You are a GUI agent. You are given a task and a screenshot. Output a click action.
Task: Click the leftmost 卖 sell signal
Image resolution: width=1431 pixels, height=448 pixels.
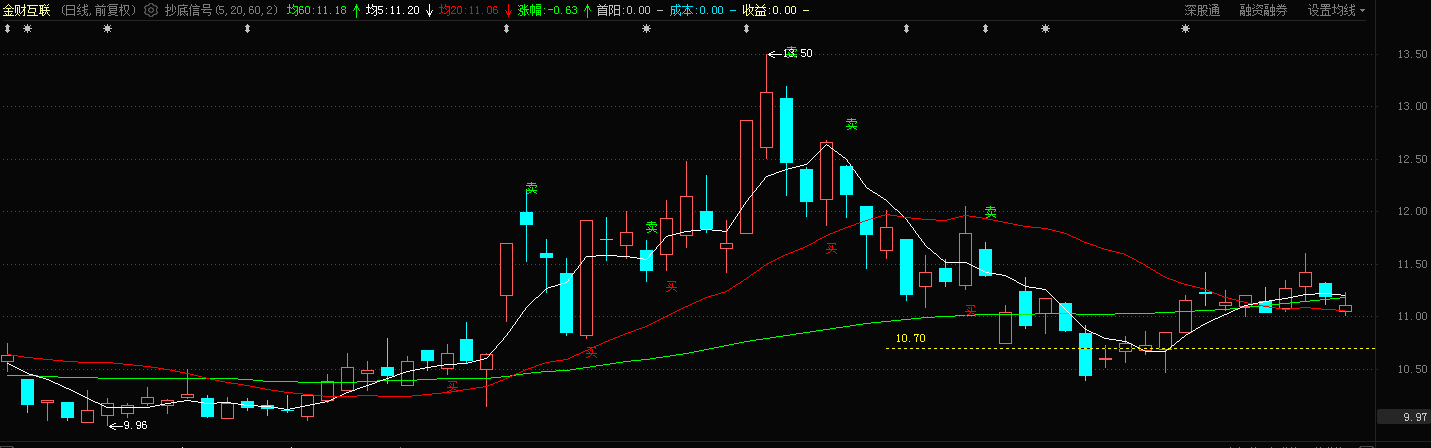click(x=531, y=188)
